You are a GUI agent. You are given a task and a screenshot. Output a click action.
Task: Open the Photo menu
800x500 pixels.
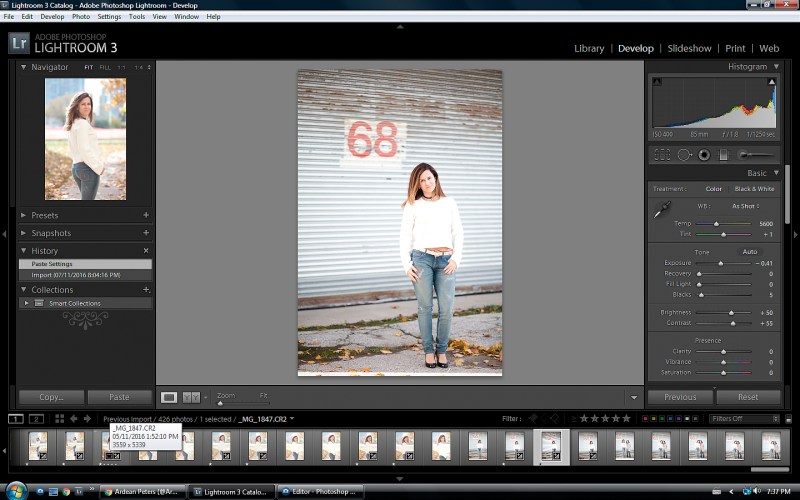[x=80, y=17]
